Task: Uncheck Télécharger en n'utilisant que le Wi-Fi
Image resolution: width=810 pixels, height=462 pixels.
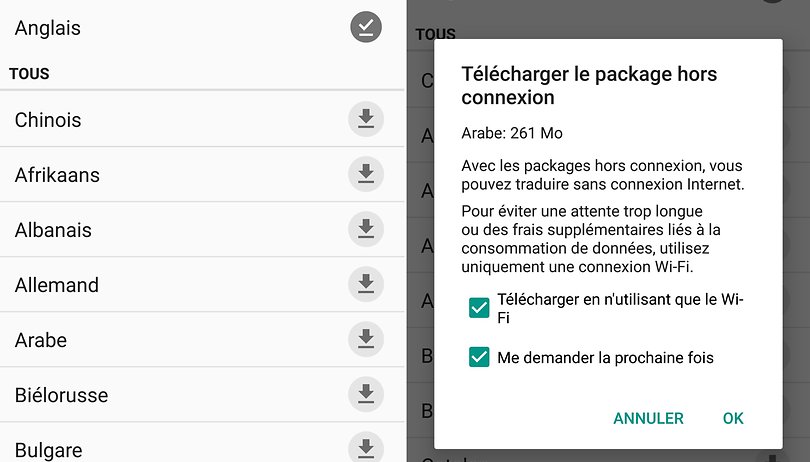Action: pyautogui.click(x=479, y=308)
